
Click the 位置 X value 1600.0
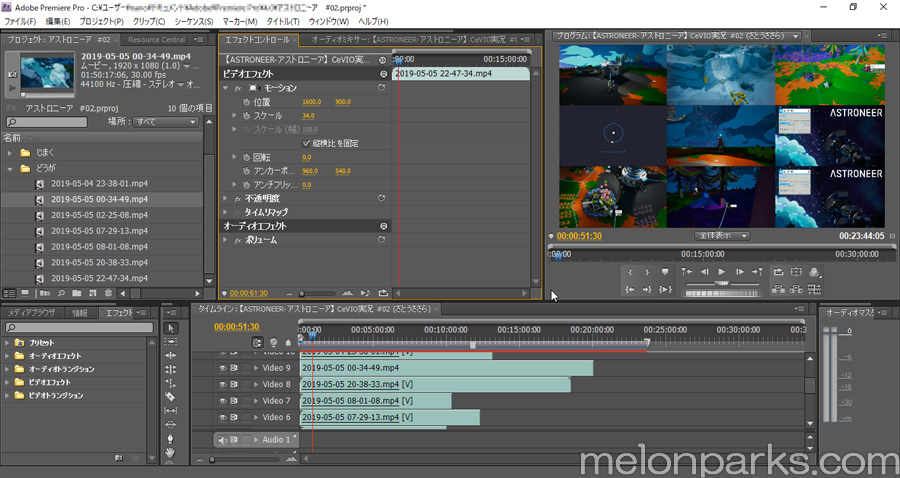[312, 102]
